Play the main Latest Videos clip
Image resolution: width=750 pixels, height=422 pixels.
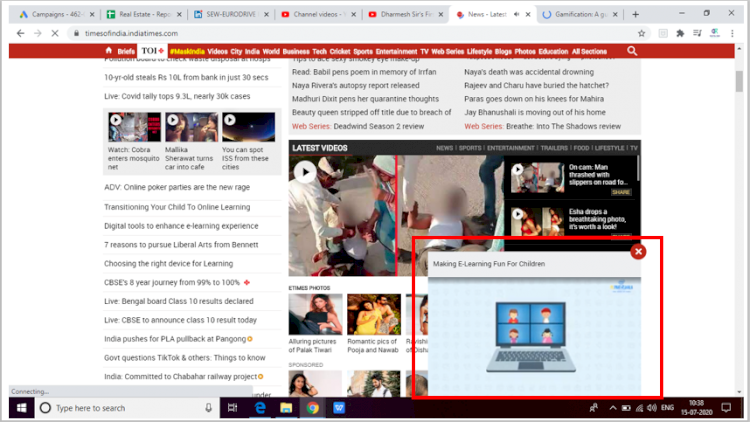point(306,172)
